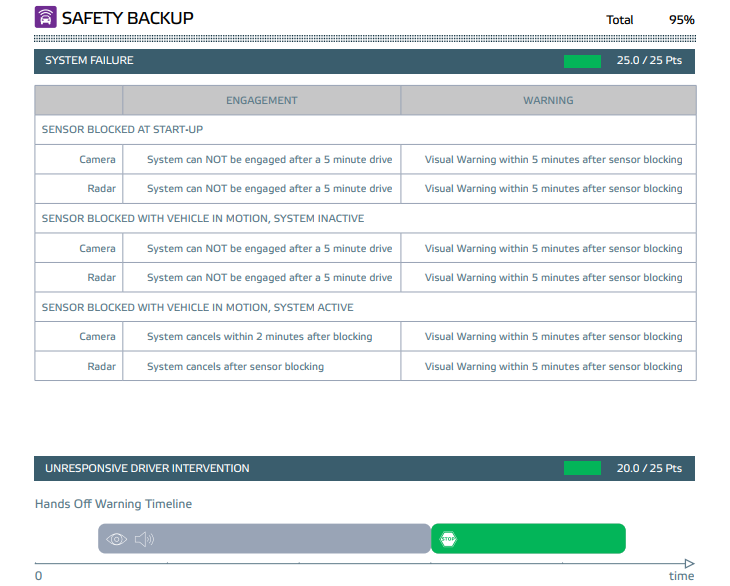Viewport: 730px width, 586px height.
Task: Click the purple Safety Backup car icon
Action: [x=46, y=17]
